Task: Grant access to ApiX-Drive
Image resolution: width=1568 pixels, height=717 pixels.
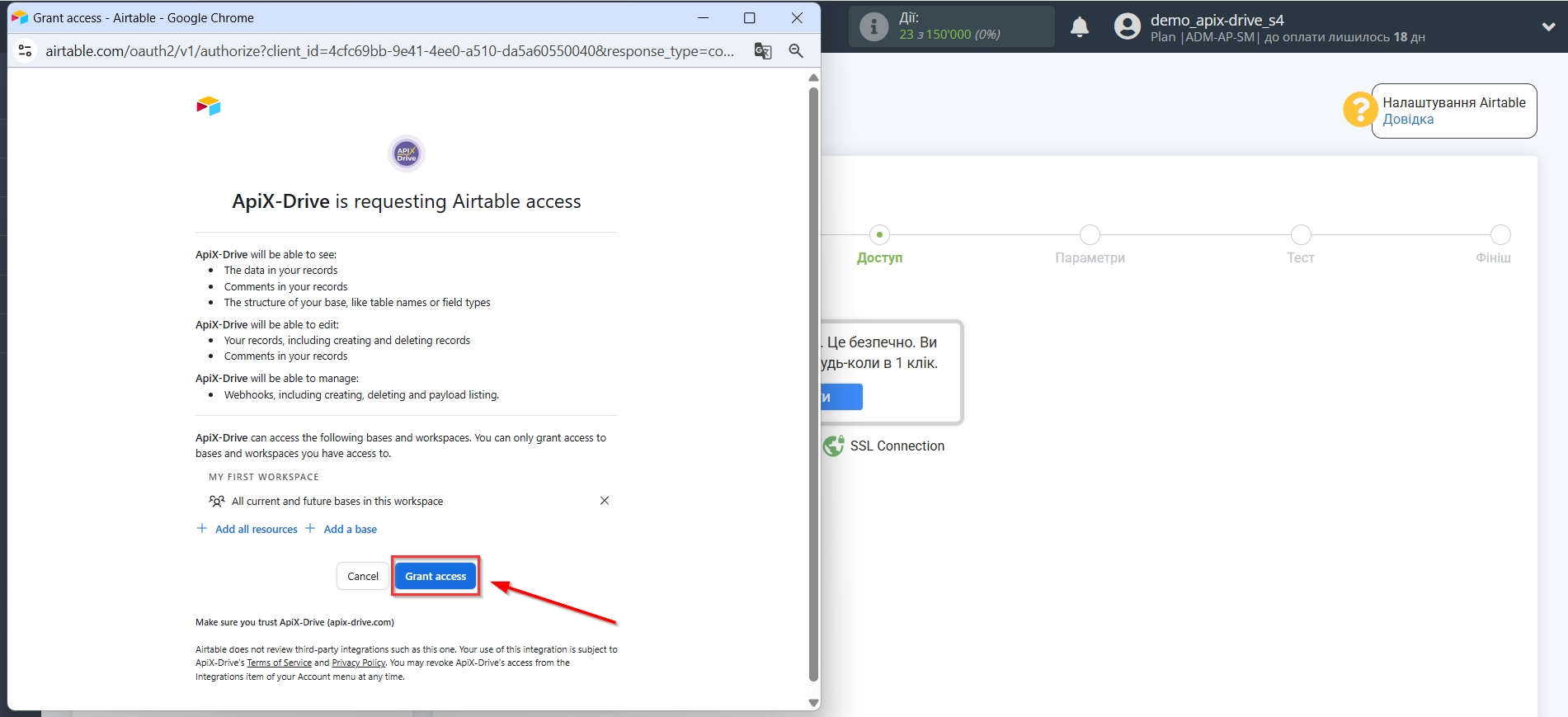Action: click(436, 576)
